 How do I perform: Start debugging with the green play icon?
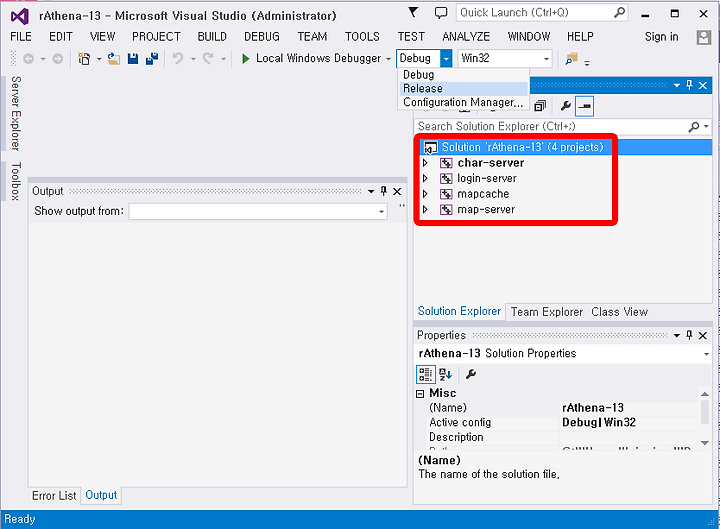(x=246, y=58)
